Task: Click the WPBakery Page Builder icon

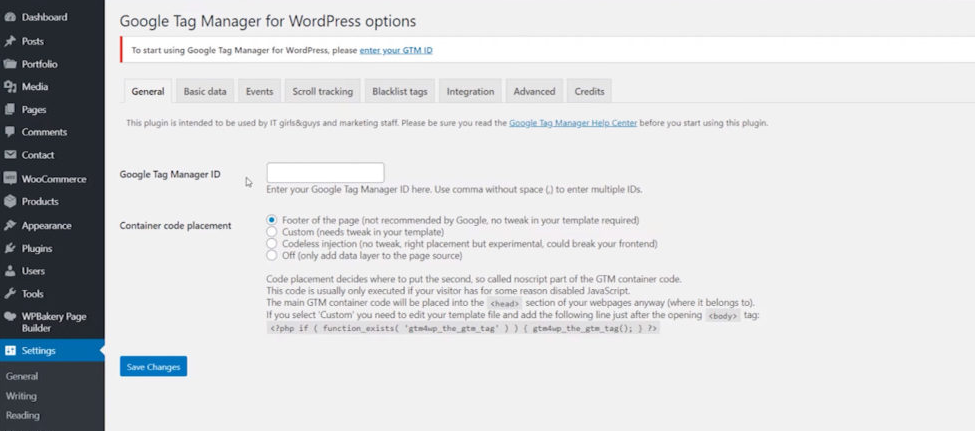Action: pyautogui.click(x=10, y=317)
